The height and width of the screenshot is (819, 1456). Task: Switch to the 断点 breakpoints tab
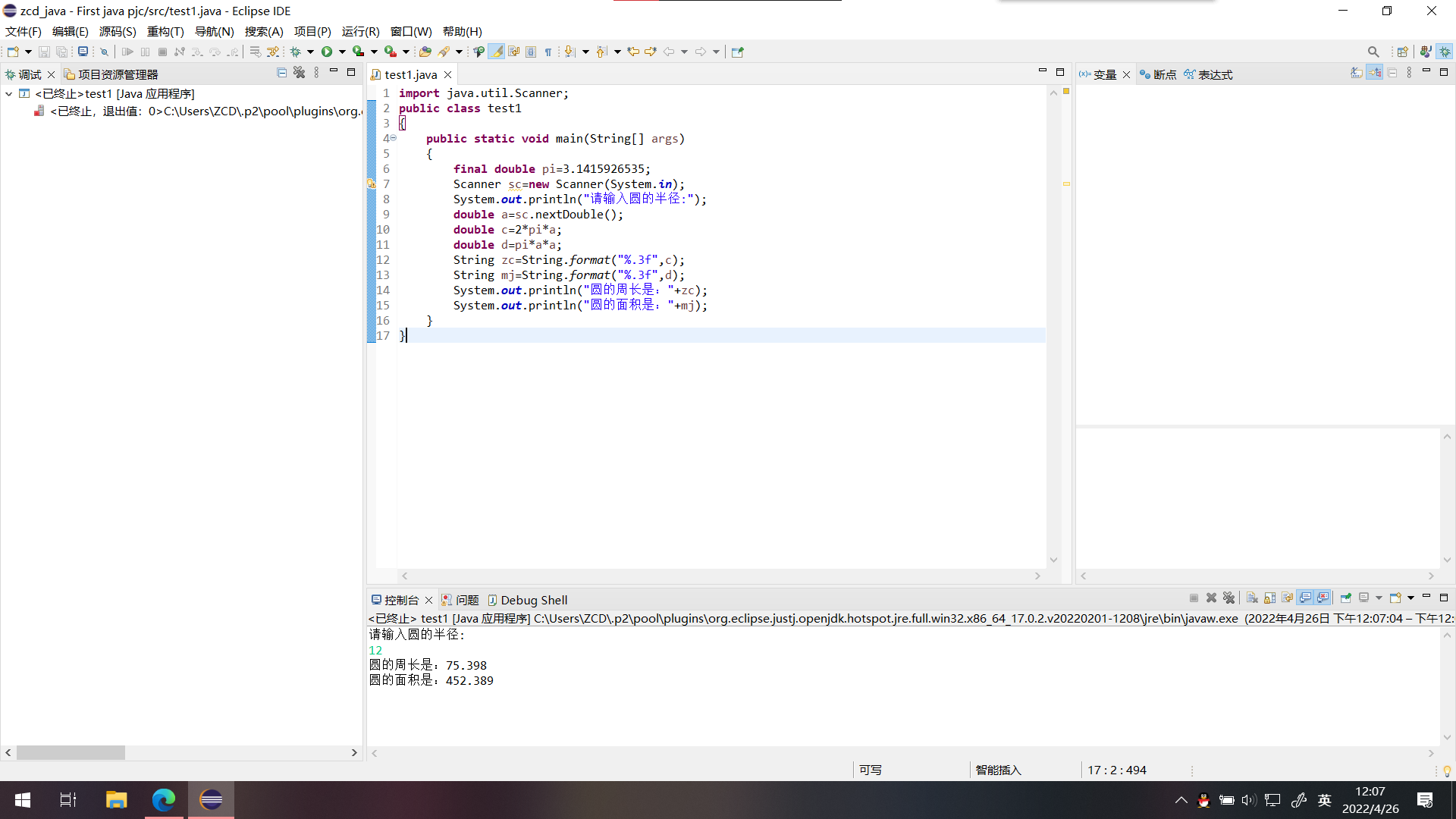(x=1164, y=74)
